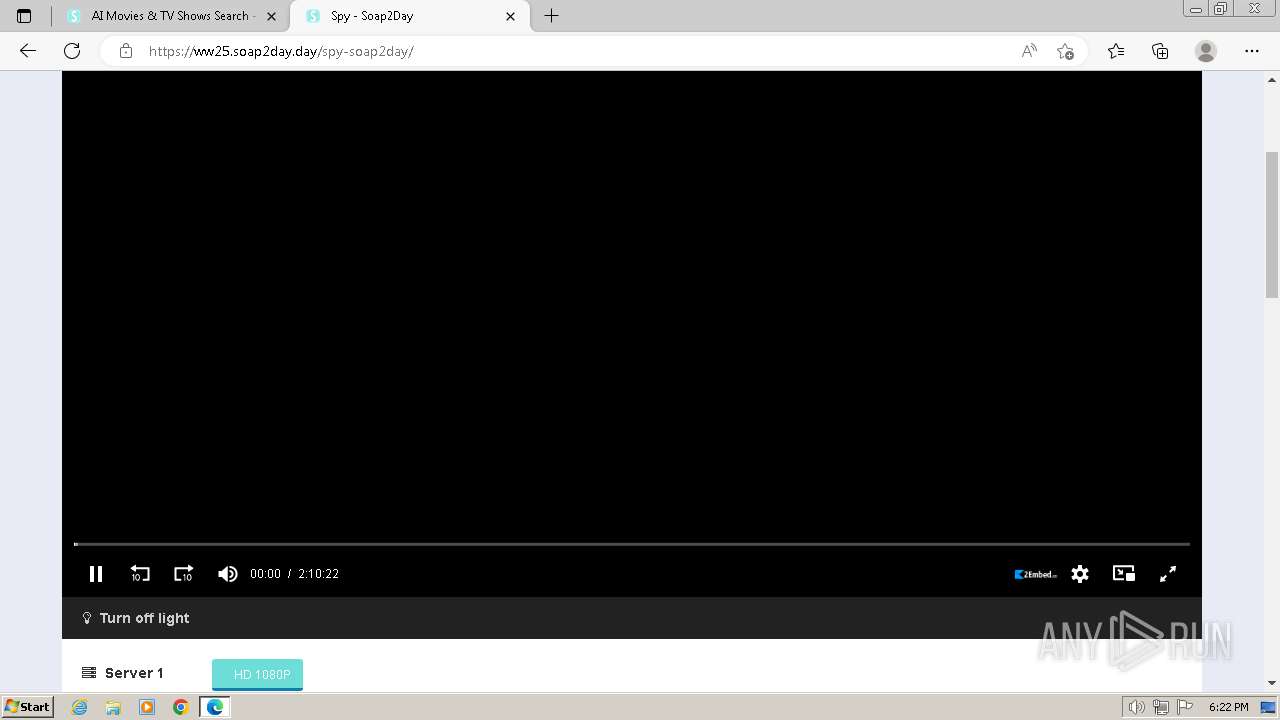Show the desktop via taskbar corner

(x=1268, y=707)
